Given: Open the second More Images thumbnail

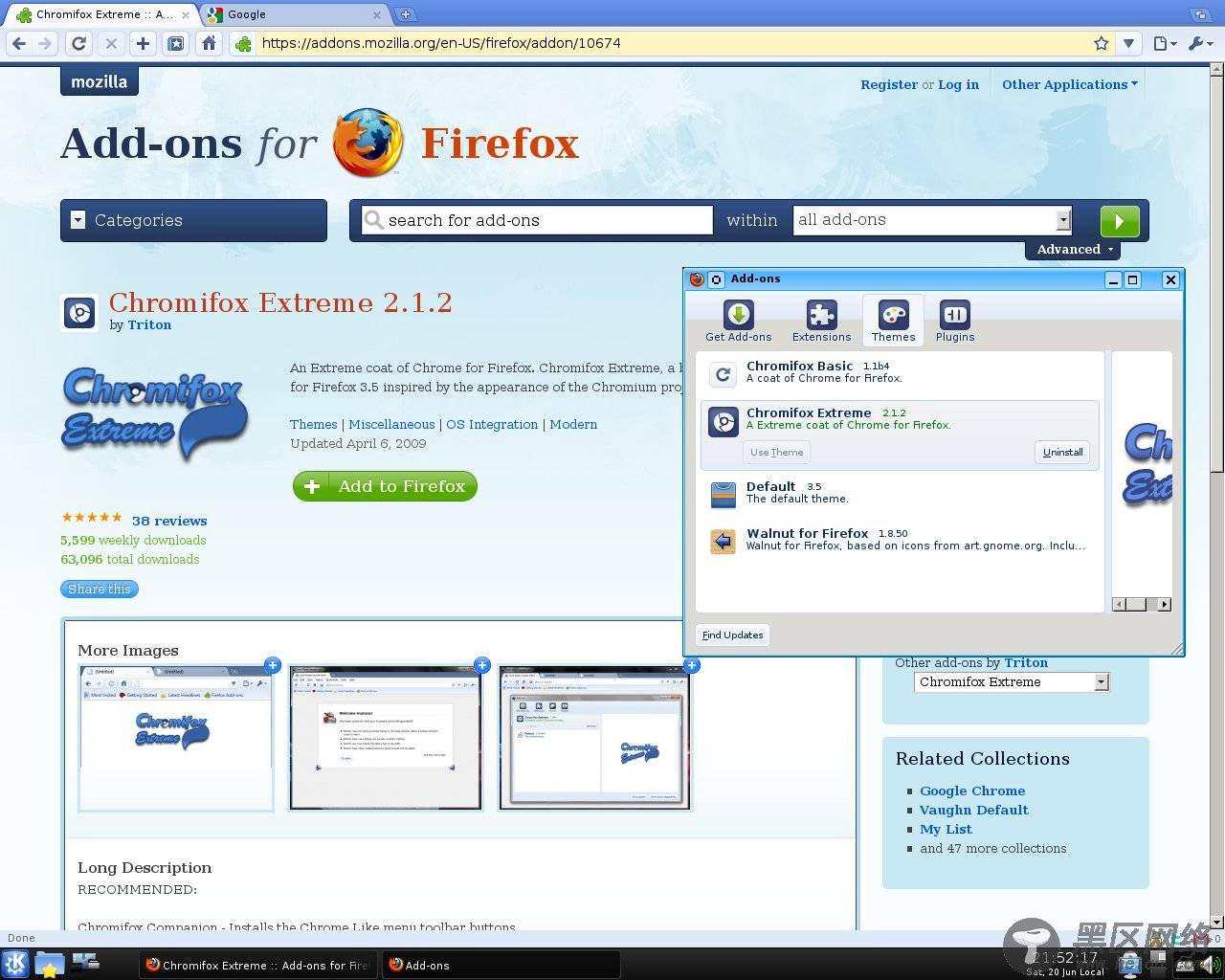Looking at the screenshot, I should (x=386, y=738).
